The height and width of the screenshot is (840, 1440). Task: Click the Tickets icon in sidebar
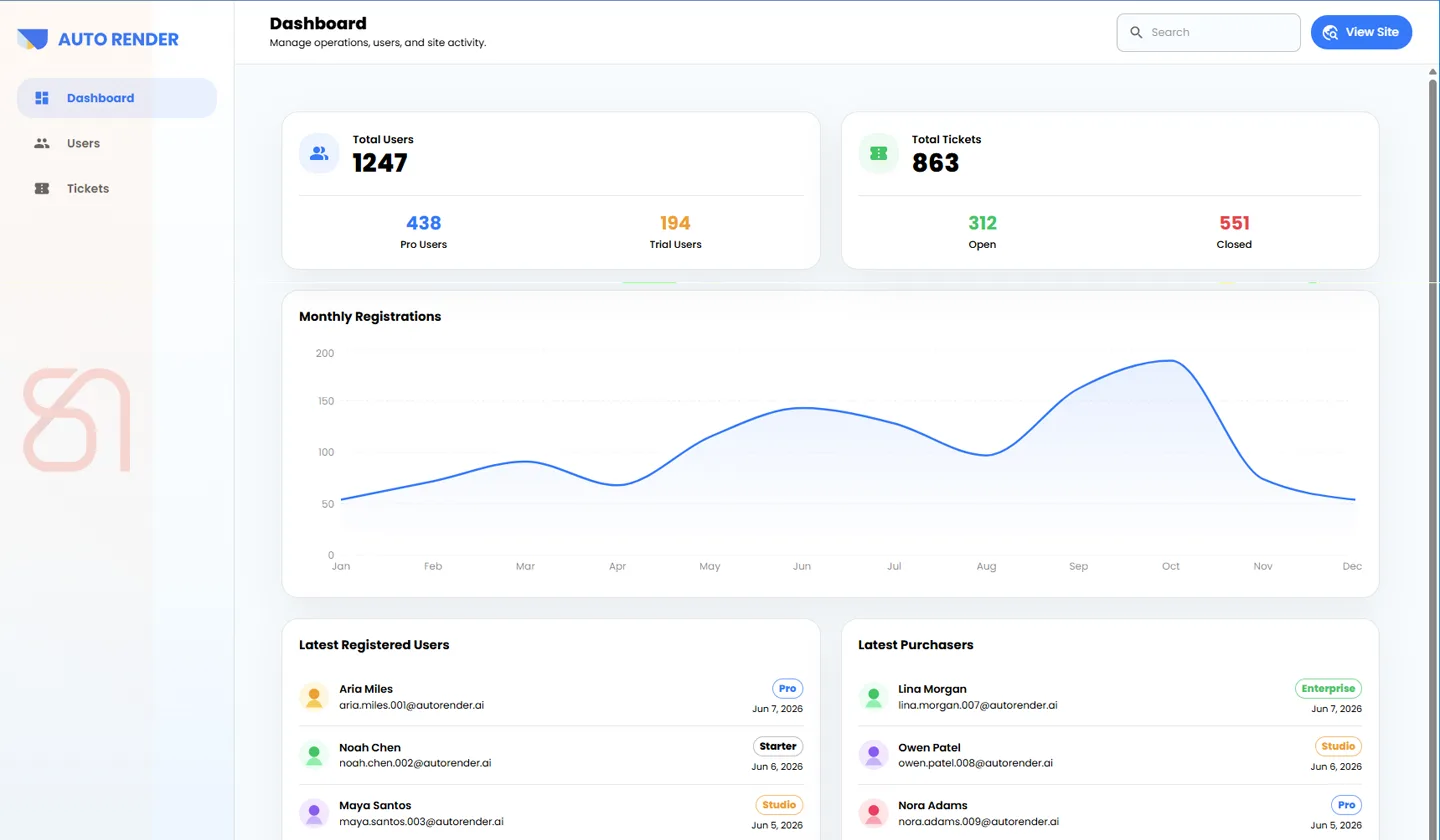coord(42,188)
